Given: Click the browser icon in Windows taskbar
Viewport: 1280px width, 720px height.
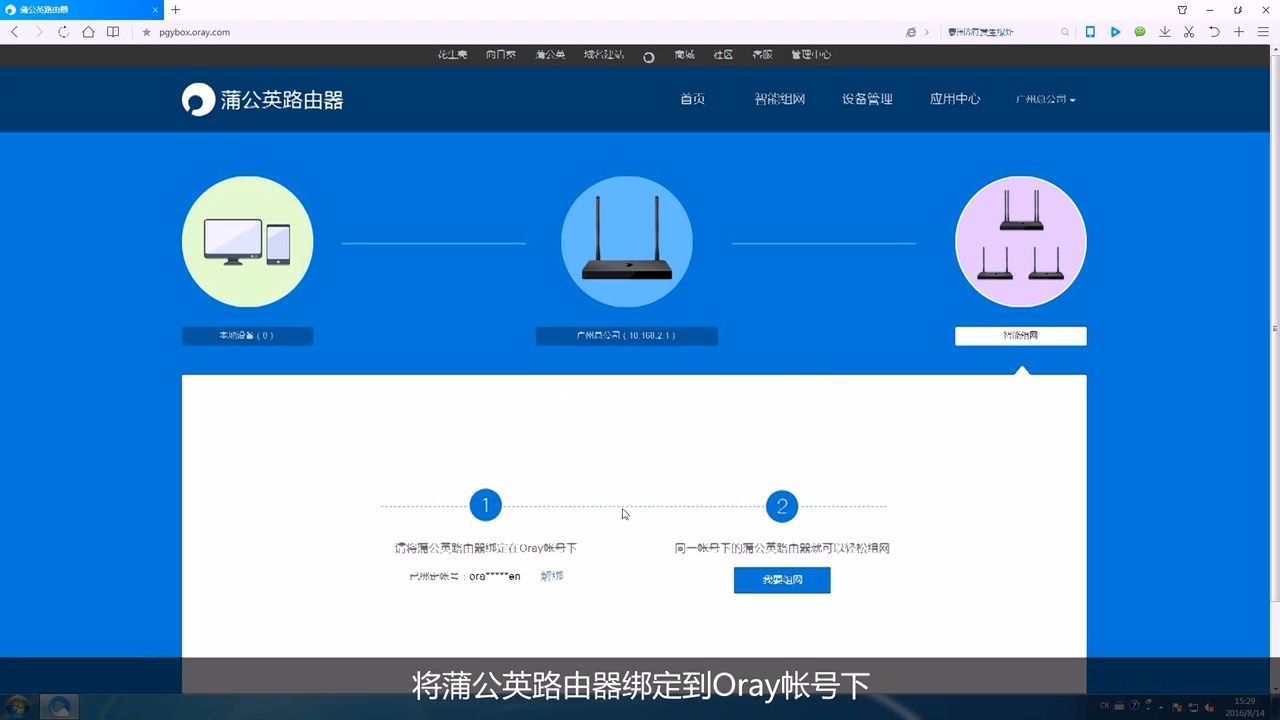Looking at the screenshot, I should pyautogui.click(x=60, y=706).
